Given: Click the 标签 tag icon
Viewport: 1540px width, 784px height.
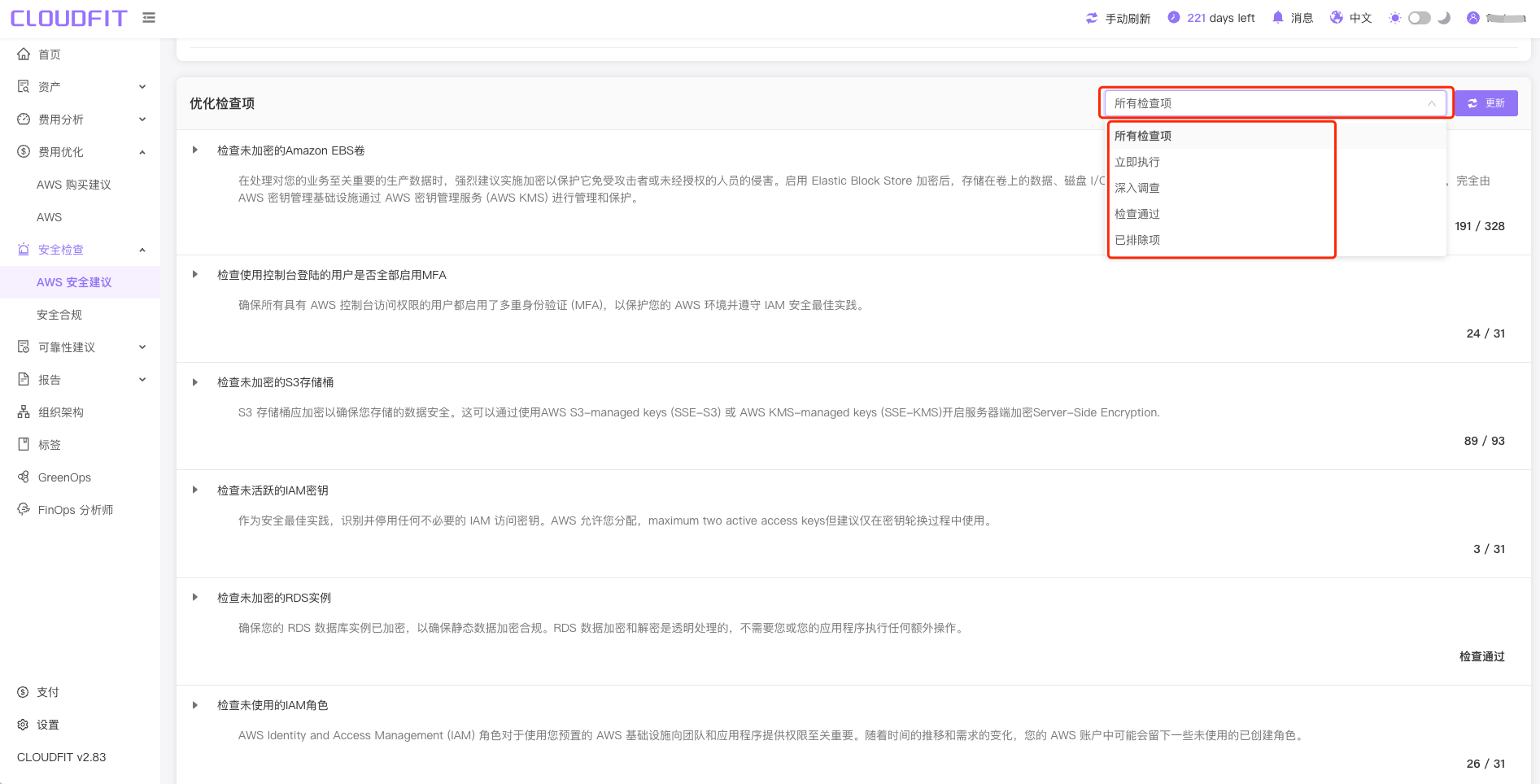Looking at the screenshot, I should (x=24, y=444).
